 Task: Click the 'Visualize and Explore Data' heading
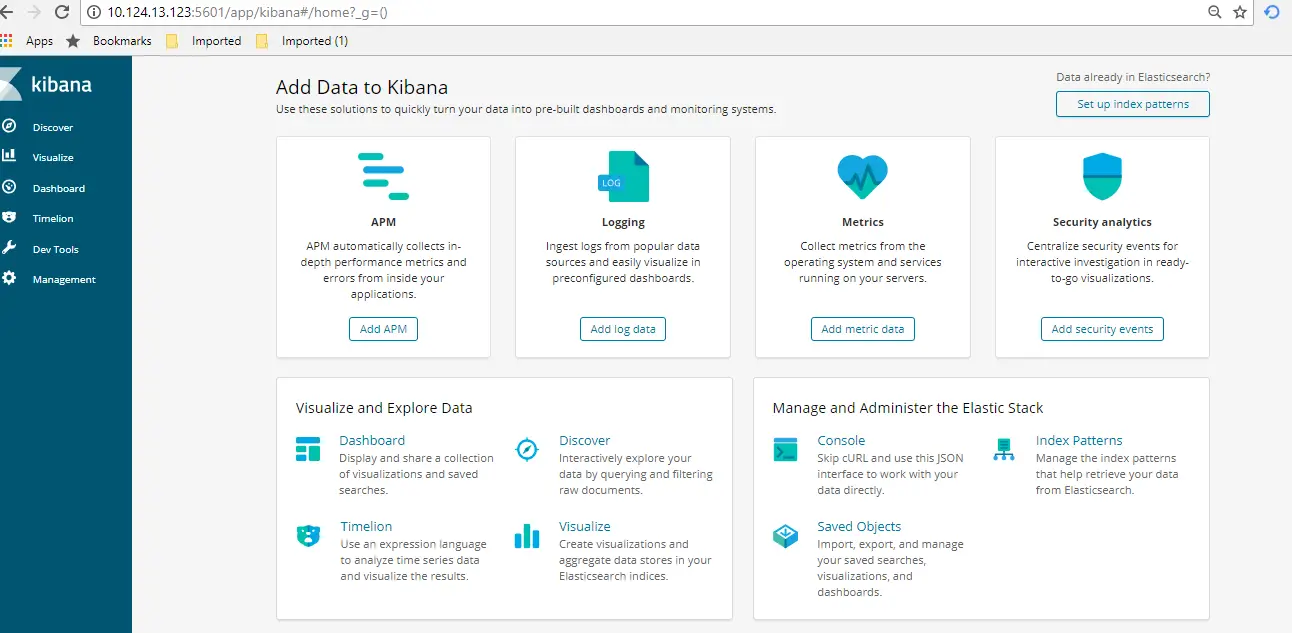[384, 408]
